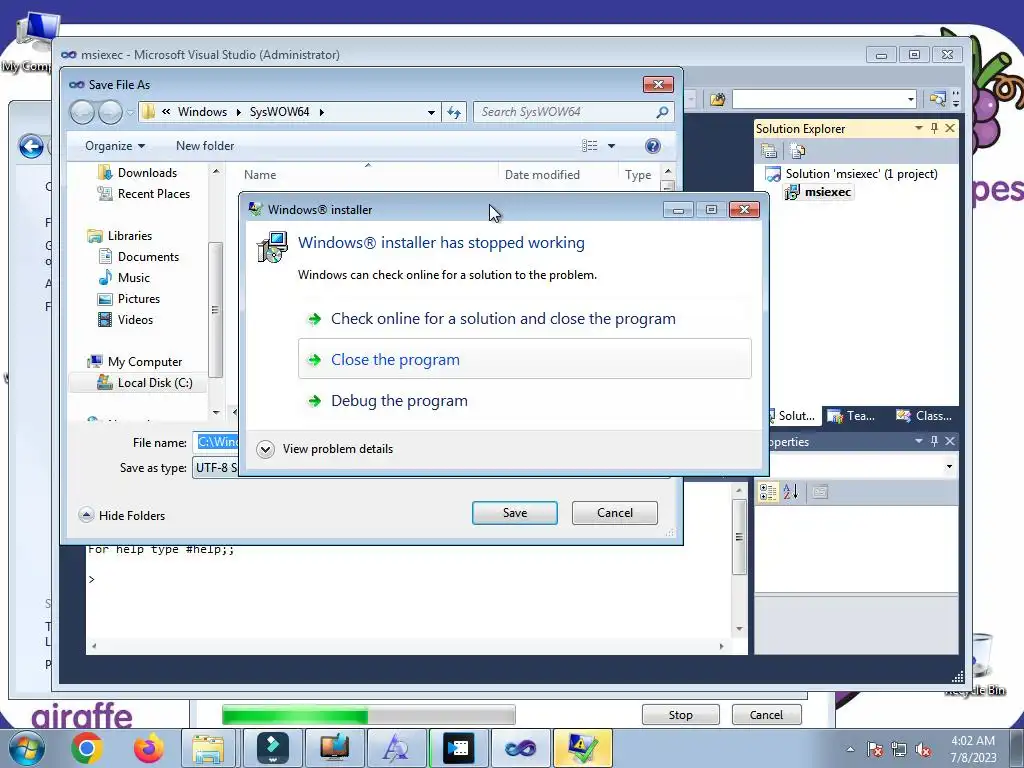The image size is (1024, 768).
Task: Select Local Disk (C:) drive
Action: pos(155,383)
